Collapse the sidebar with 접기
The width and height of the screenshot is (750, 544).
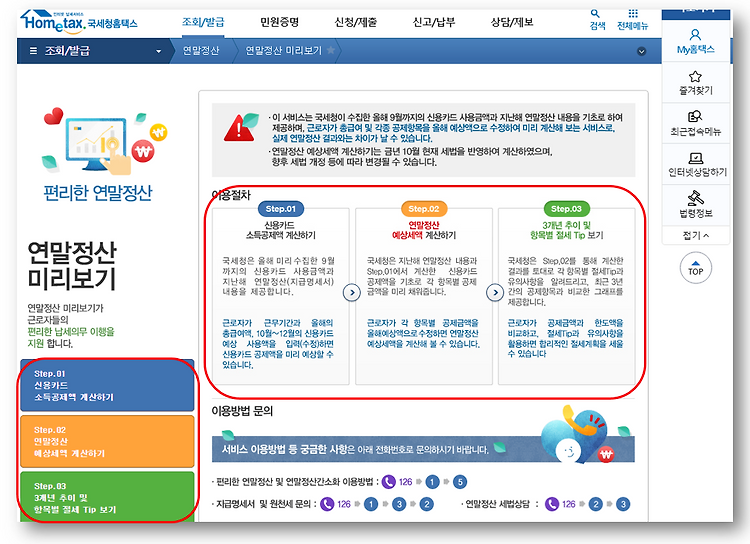click(x=695, y=235)
